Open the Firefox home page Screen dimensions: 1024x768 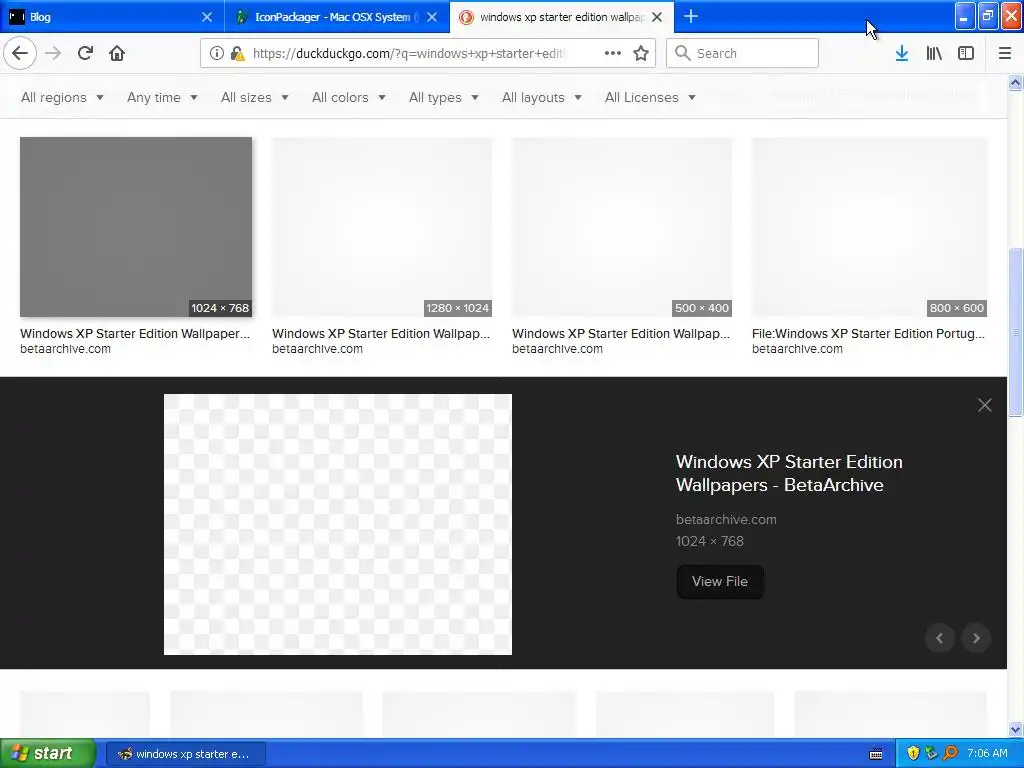pos(117,53)
